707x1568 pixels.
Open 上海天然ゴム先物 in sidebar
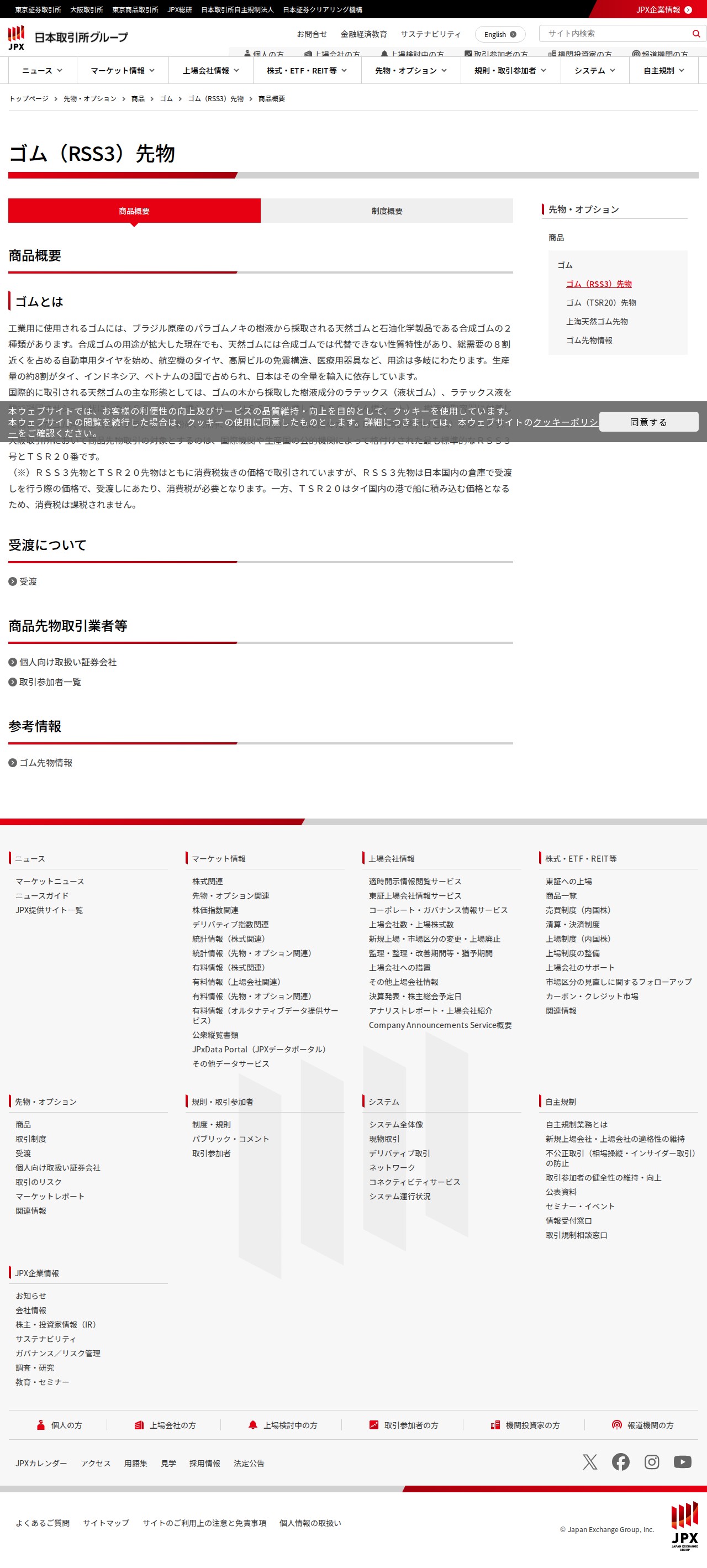click(x=597, y=321)
